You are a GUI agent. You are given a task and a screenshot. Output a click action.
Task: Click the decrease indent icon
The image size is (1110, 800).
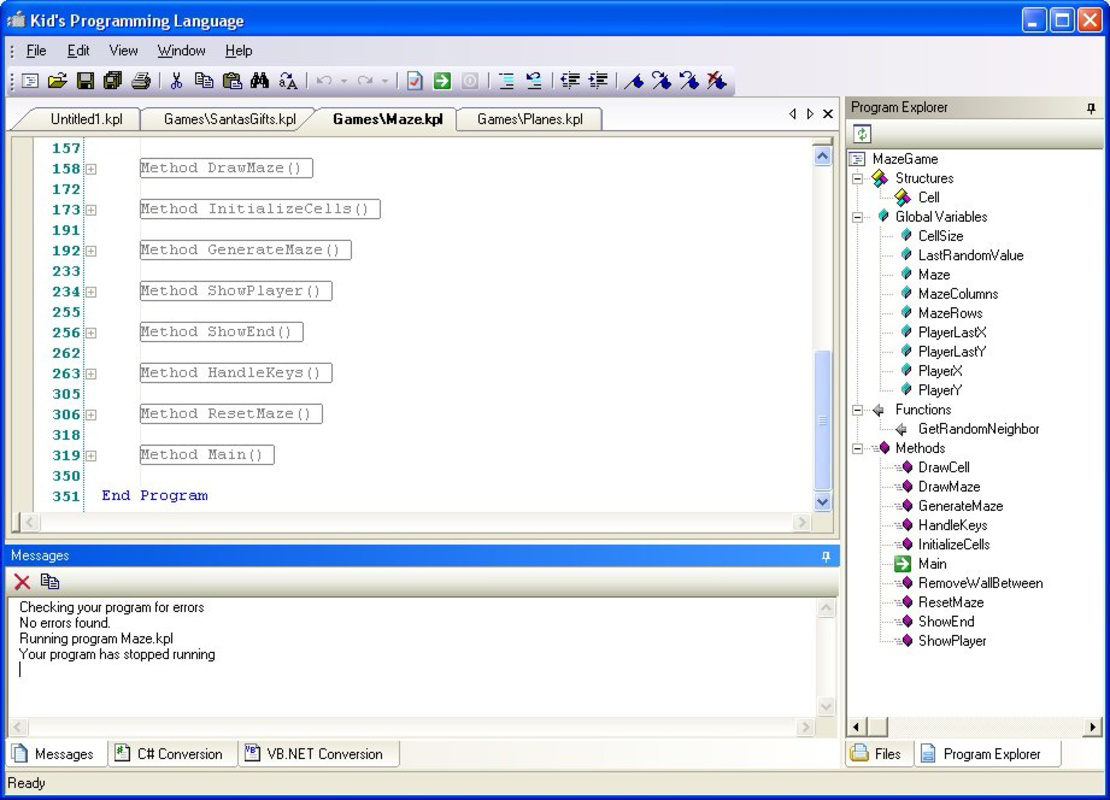(570, 81)
